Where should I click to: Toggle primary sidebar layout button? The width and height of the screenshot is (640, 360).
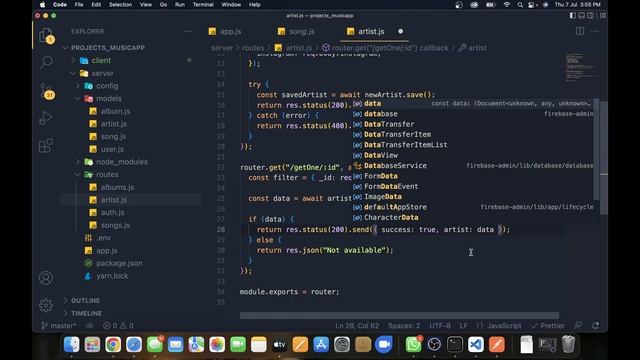pyautogui.click(x=573, y=16)
